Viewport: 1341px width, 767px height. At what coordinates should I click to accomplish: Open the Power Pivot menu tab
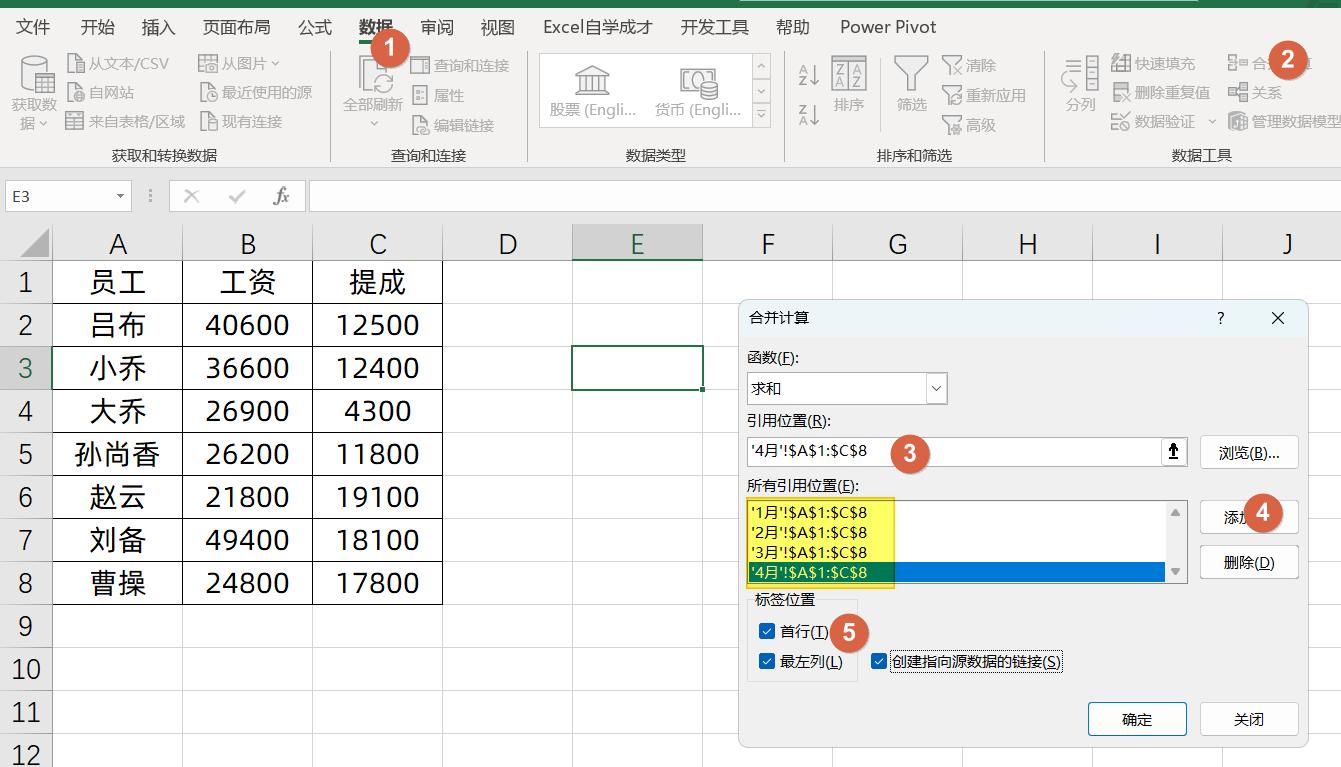click(x=886, y=27)
